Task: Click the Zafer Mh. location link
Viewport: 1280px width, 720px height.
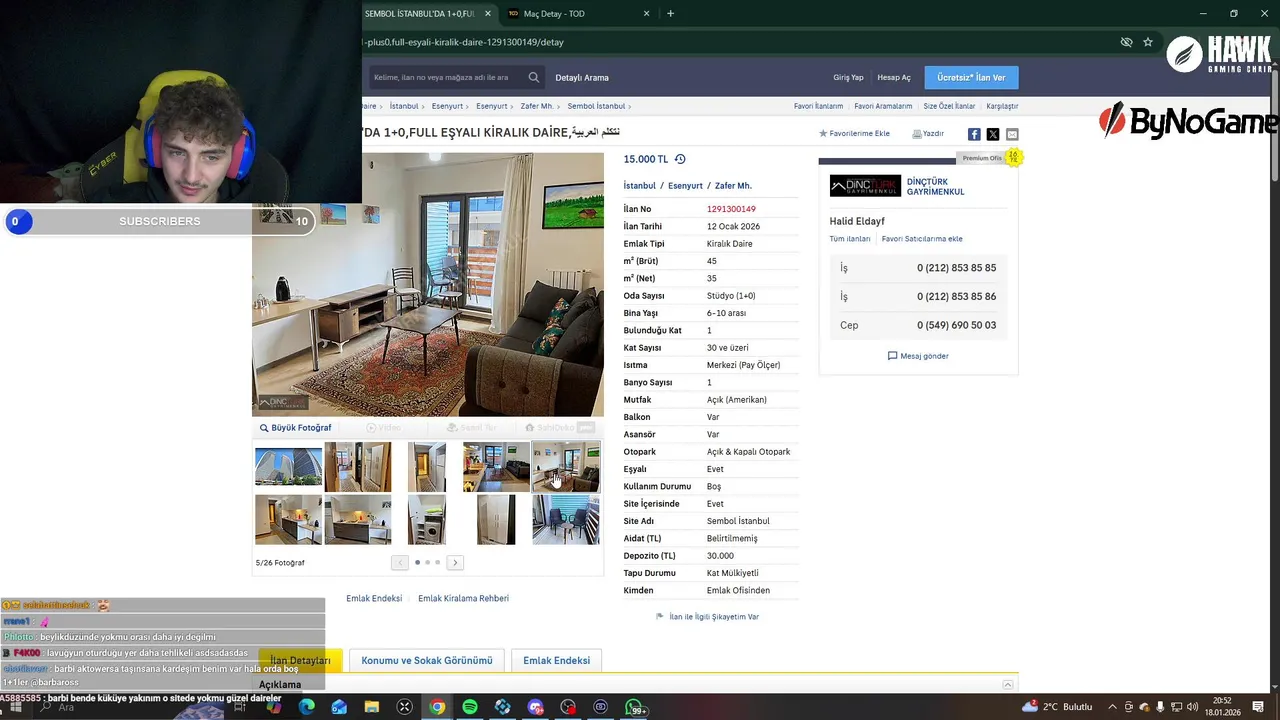Action: [733, 186]
